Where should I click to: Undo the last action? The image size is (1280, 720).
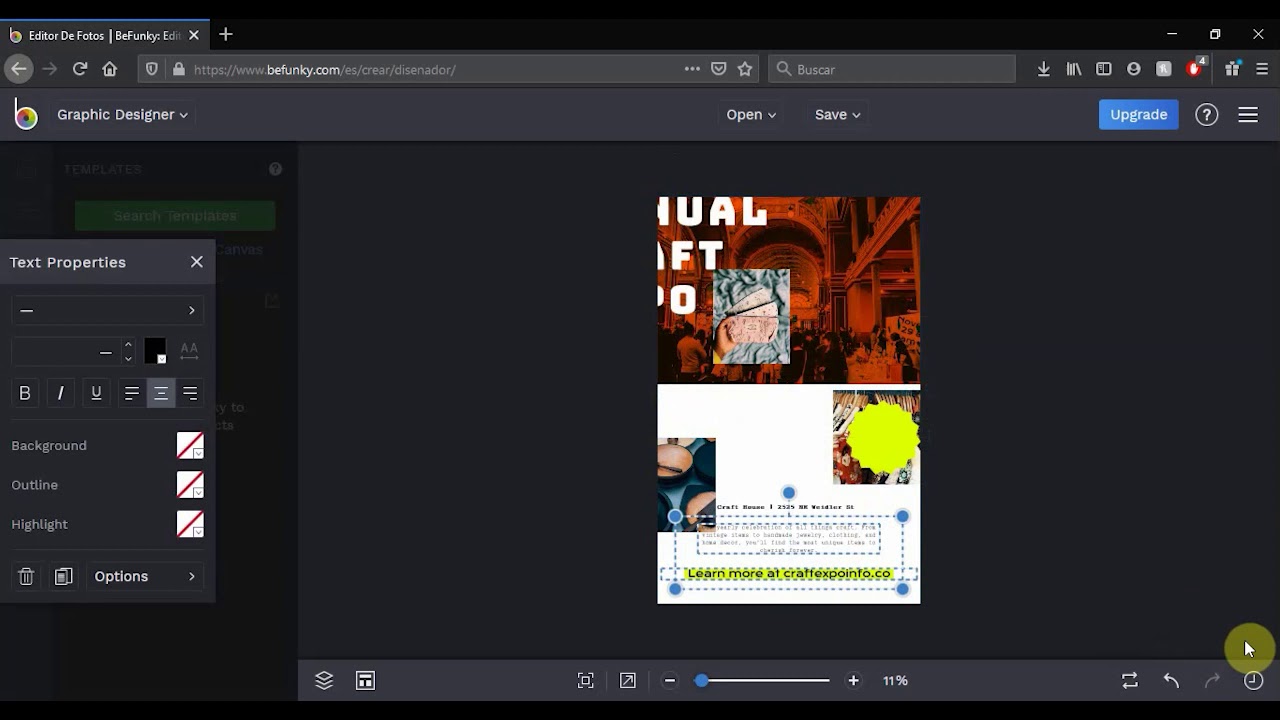coord(1171,680)
